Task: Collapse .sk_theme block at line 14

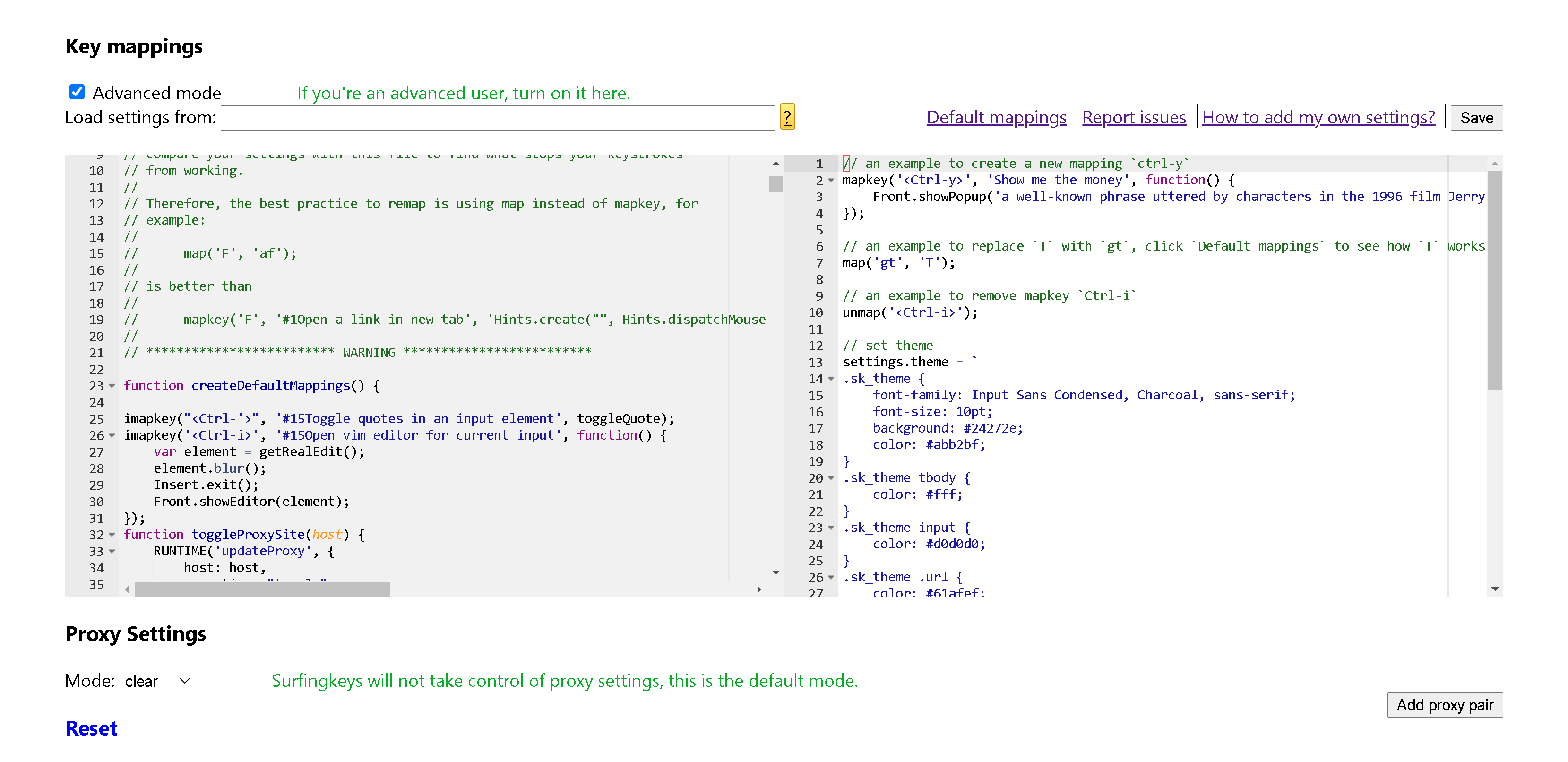Action: click(831, 379)
